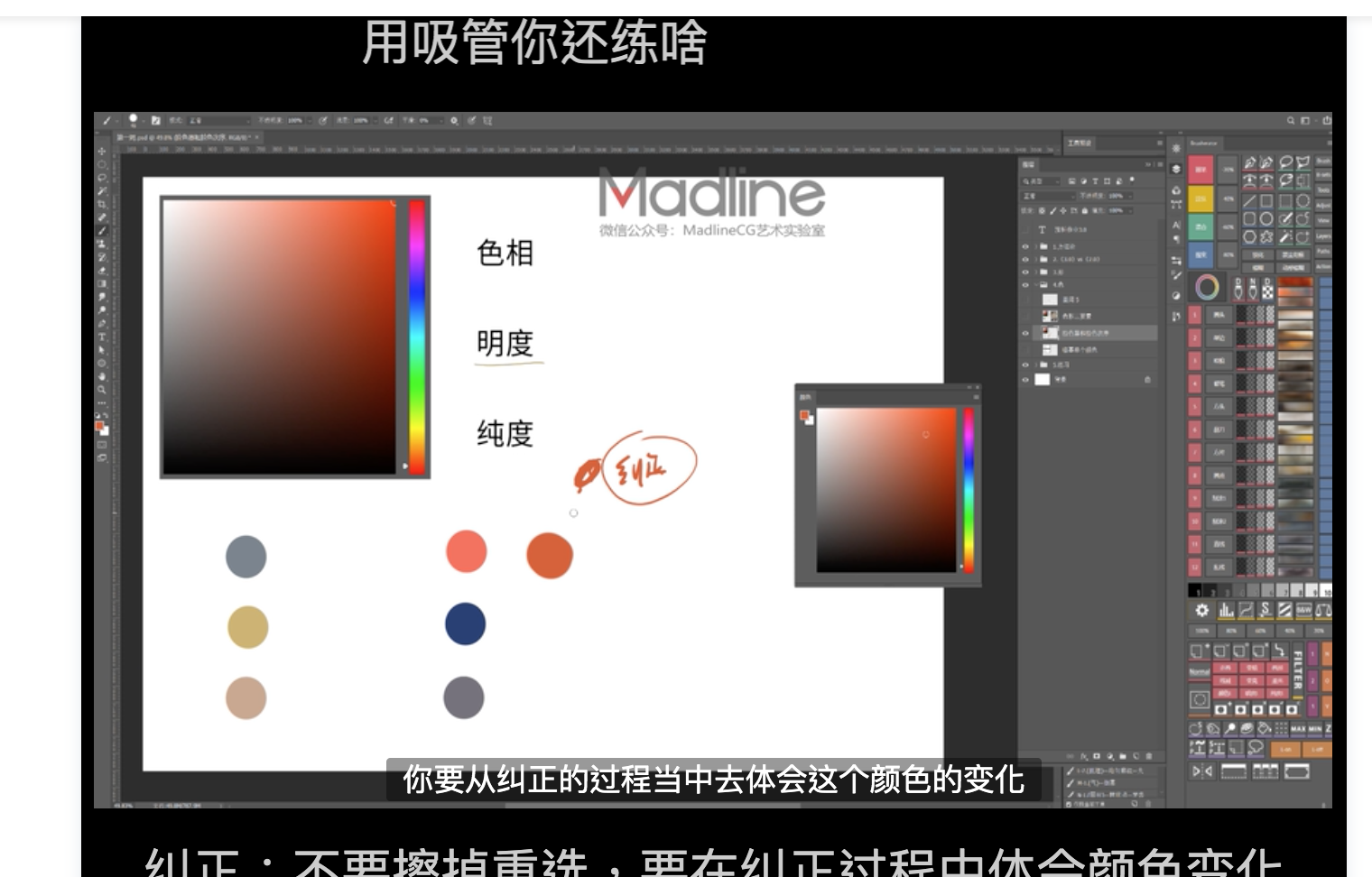1372x877 pixels.
Task: Click layer effects fx button
Action: (x=1084, y=756)
